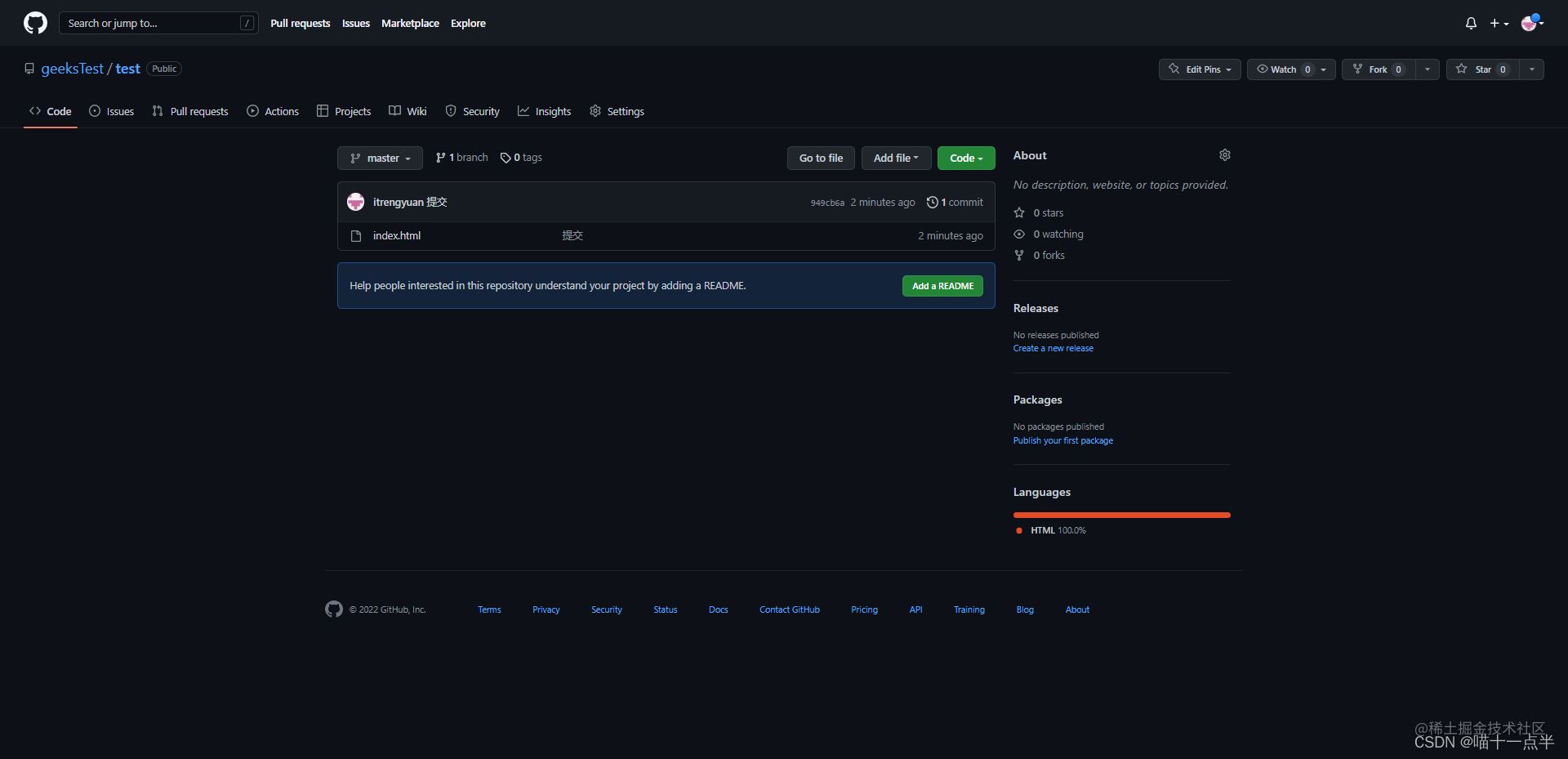
Task: Star the test repository
Action: 1483,69
